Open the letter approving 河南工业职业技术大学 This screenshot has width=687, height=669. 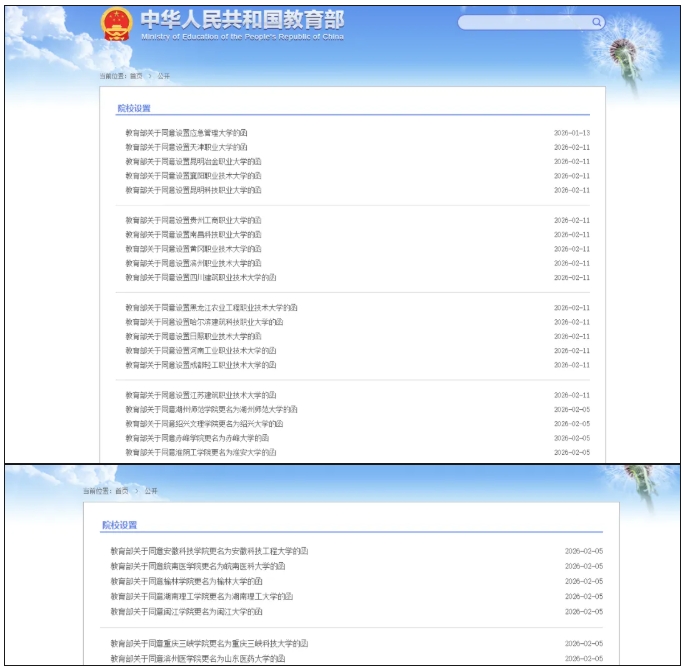point(201,351)
